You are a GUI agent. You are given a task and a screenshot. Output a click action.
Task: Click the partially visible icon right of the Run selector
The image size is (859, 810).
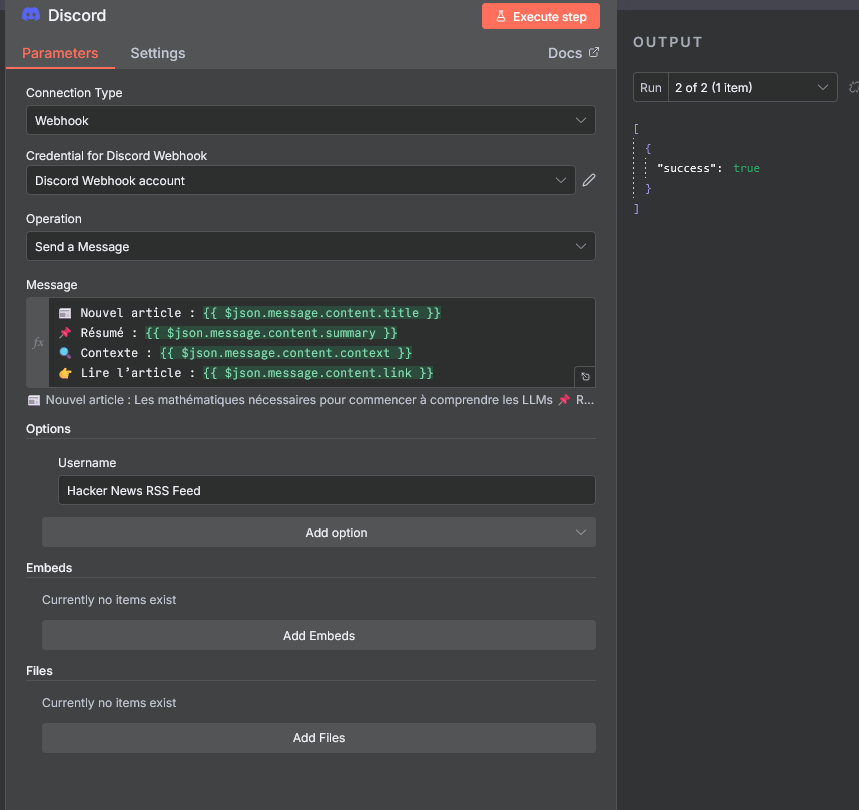click(x=853, y=87)
